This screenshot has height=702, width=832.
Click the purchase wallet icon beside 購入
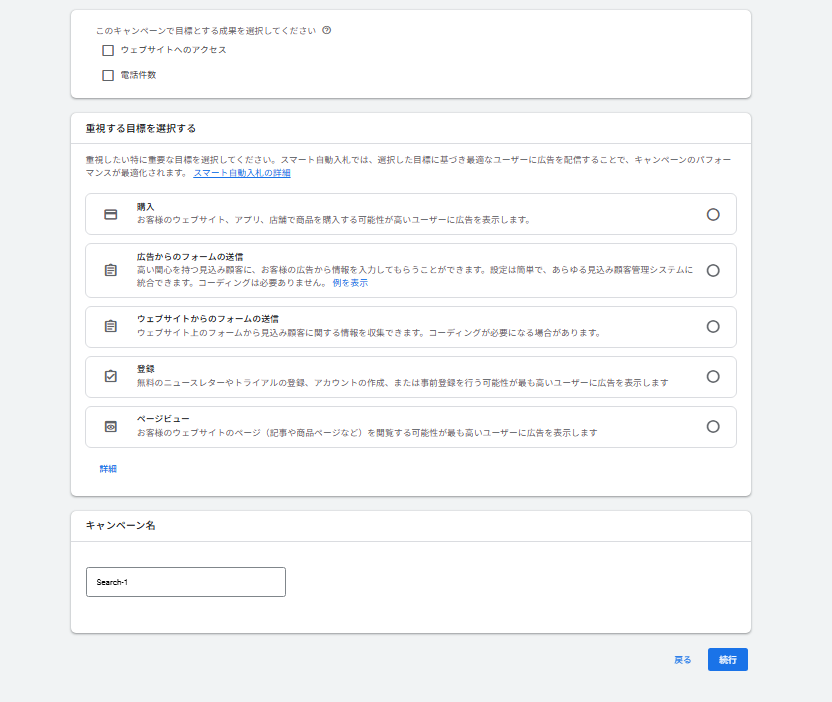pos(110,213)
